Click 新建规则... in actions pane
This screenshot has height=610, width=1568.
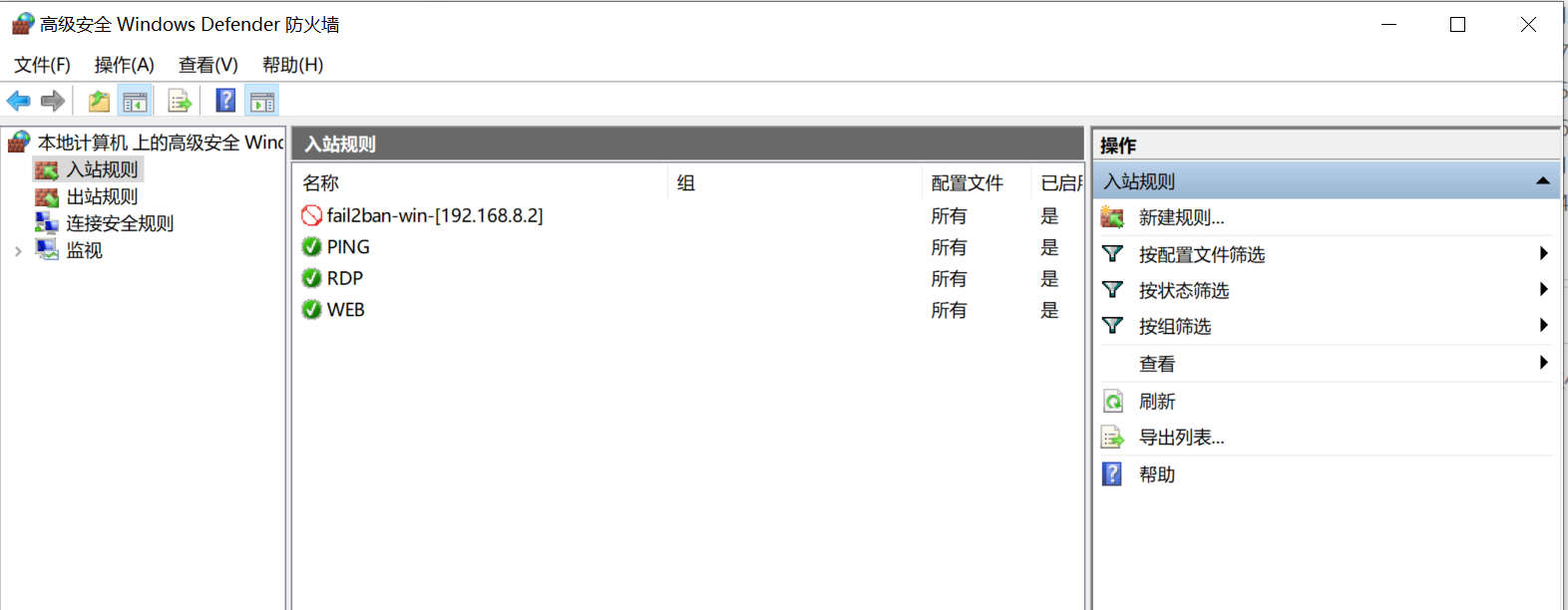click(1182, 217)
